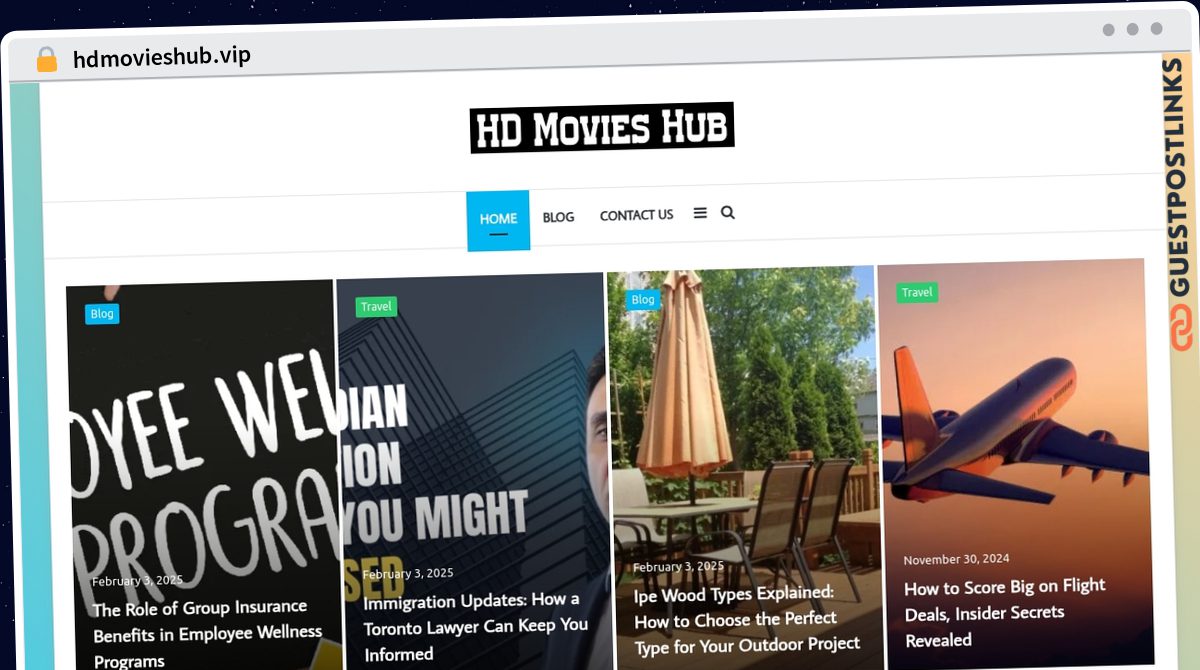The width and height of the screenshot is (1200, 670).
Task: Open How to Score Big on Flight Deals
Action: (x=1004, y=612)
